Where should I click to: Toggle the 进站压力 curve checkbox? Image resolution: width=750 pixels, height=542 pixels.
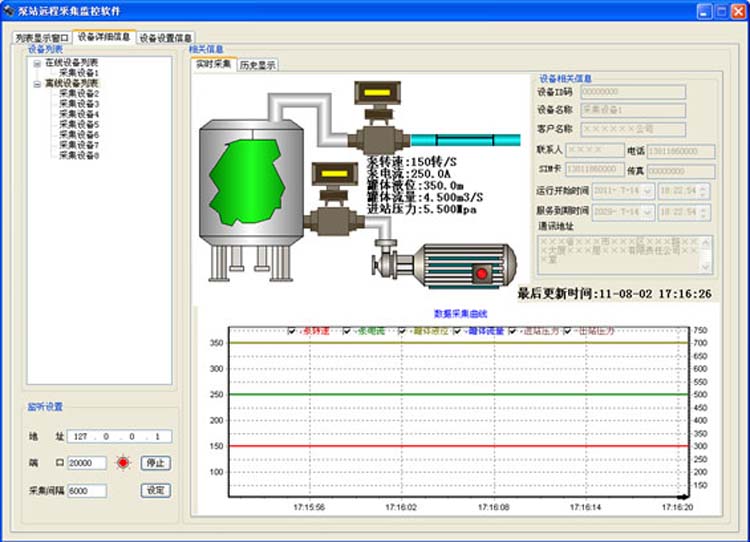pyautogui.click(x=512, y=331)
